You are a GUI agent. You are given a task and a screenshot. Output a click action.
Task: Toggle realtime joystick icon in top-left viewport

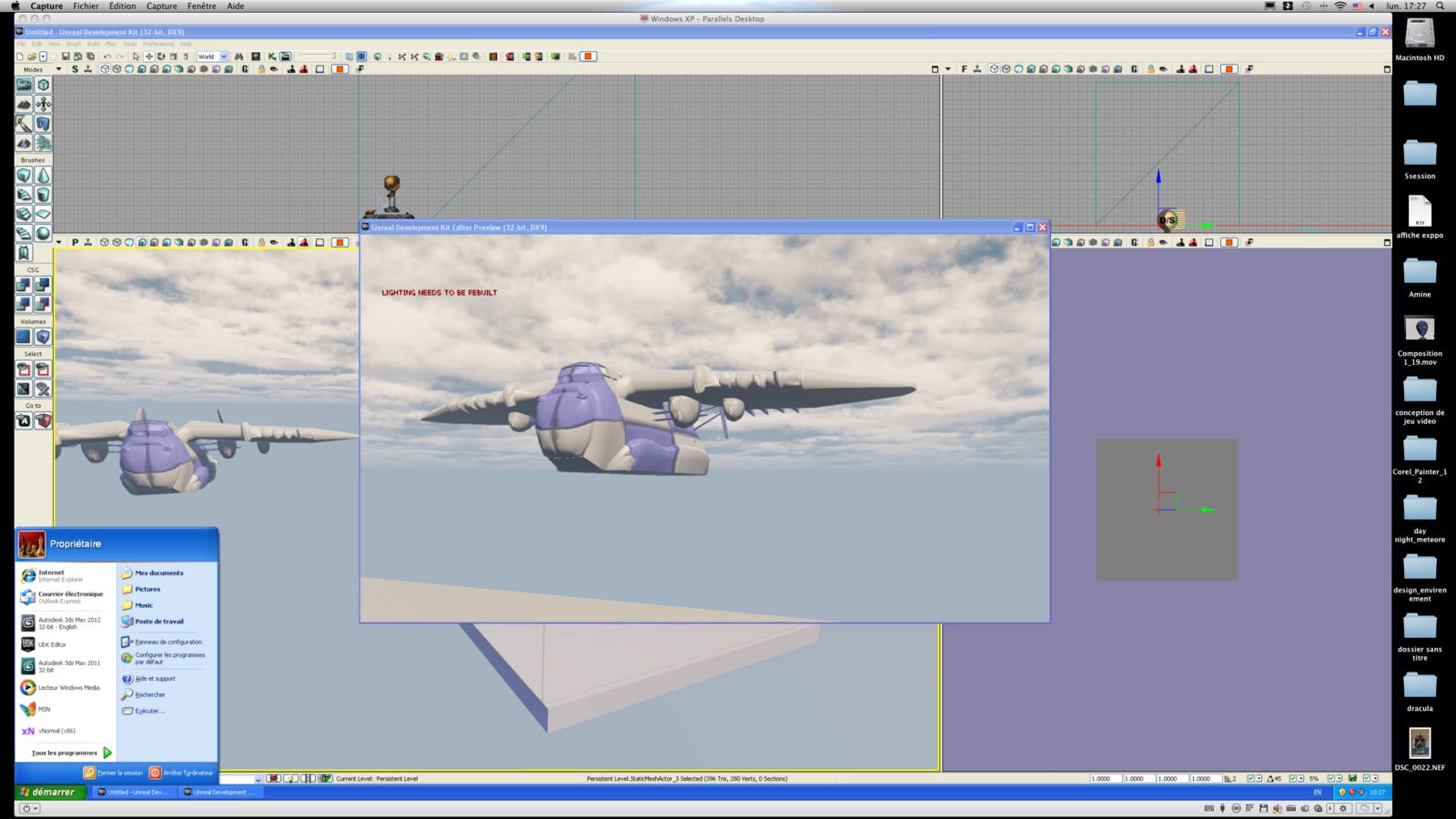tap(87, 69)
